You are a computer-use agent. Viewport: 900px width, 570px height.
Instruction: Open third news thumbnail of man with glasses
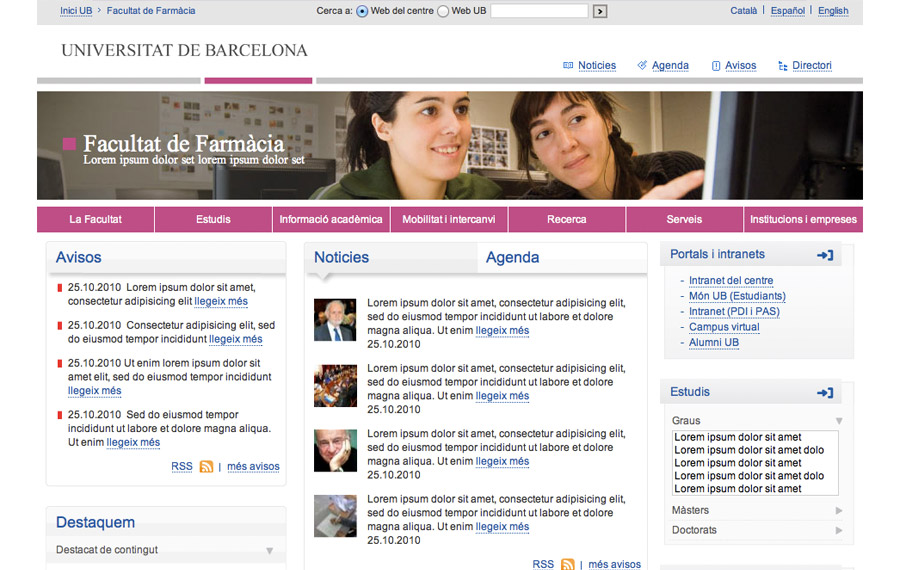(x=335, y=451)
